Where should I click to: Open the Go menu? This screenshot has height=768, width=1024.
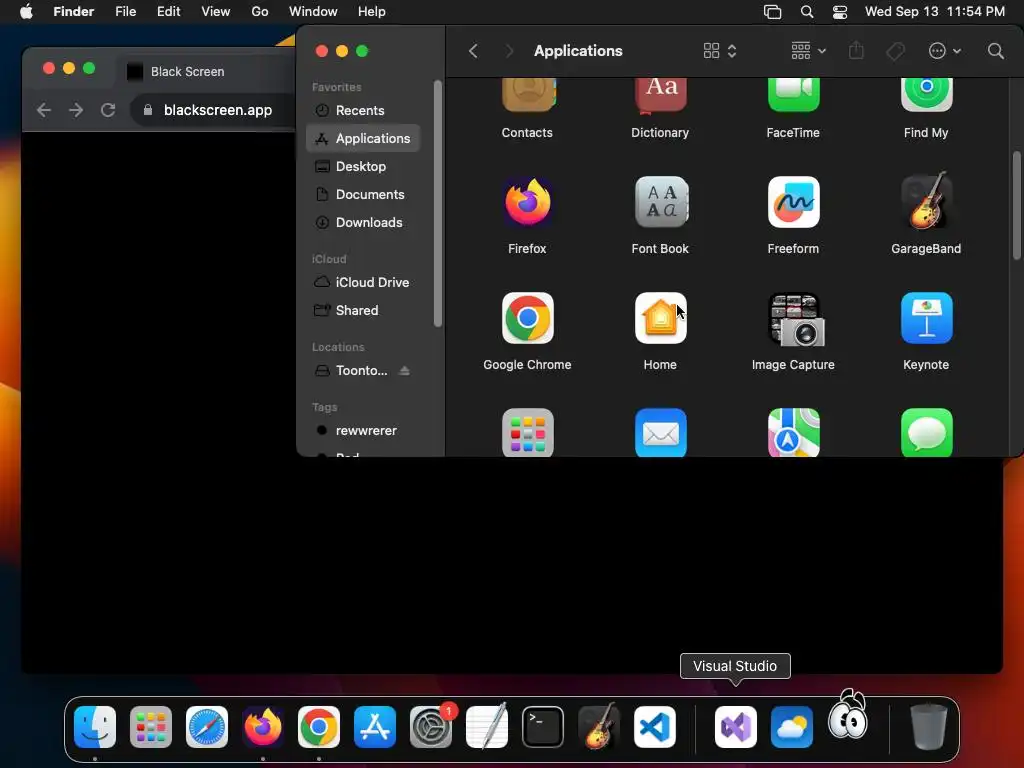(x=260, y=12)
